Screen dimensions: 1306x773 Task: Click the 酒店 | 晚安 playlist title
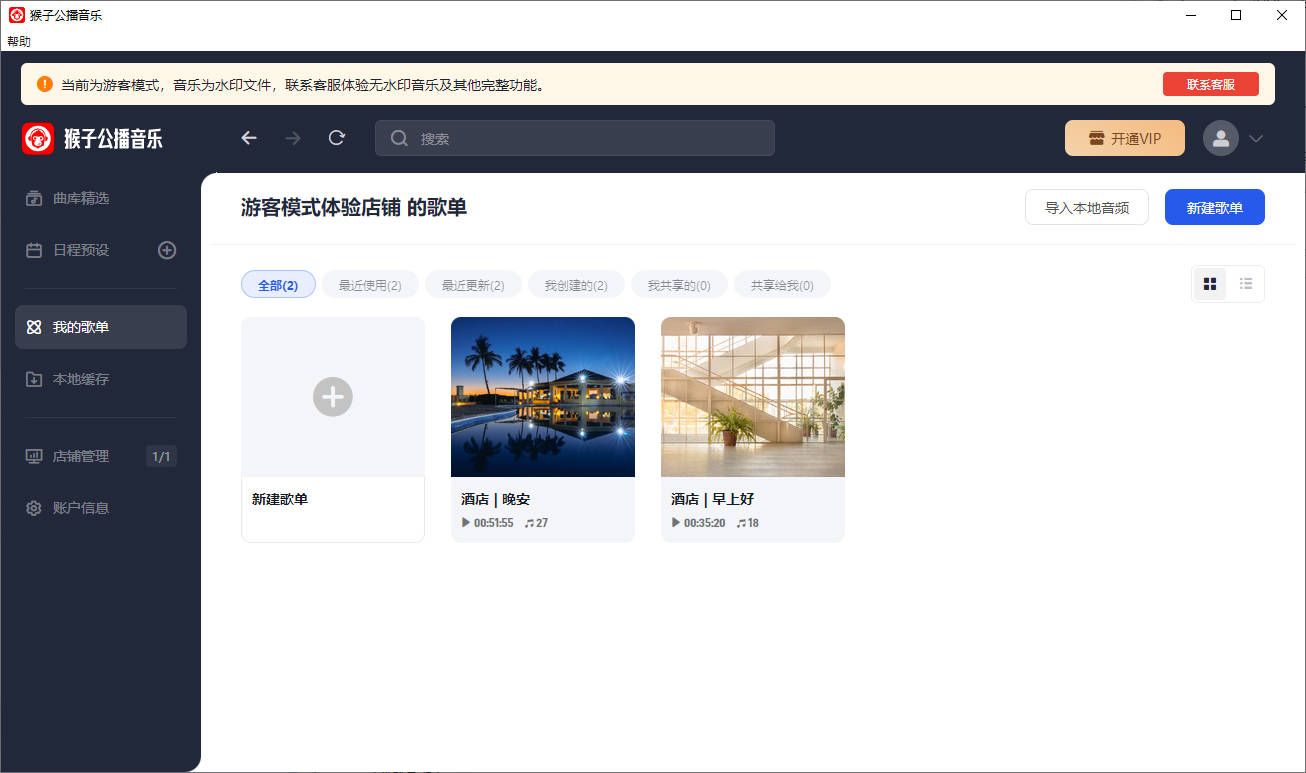[x=496, y=499]
